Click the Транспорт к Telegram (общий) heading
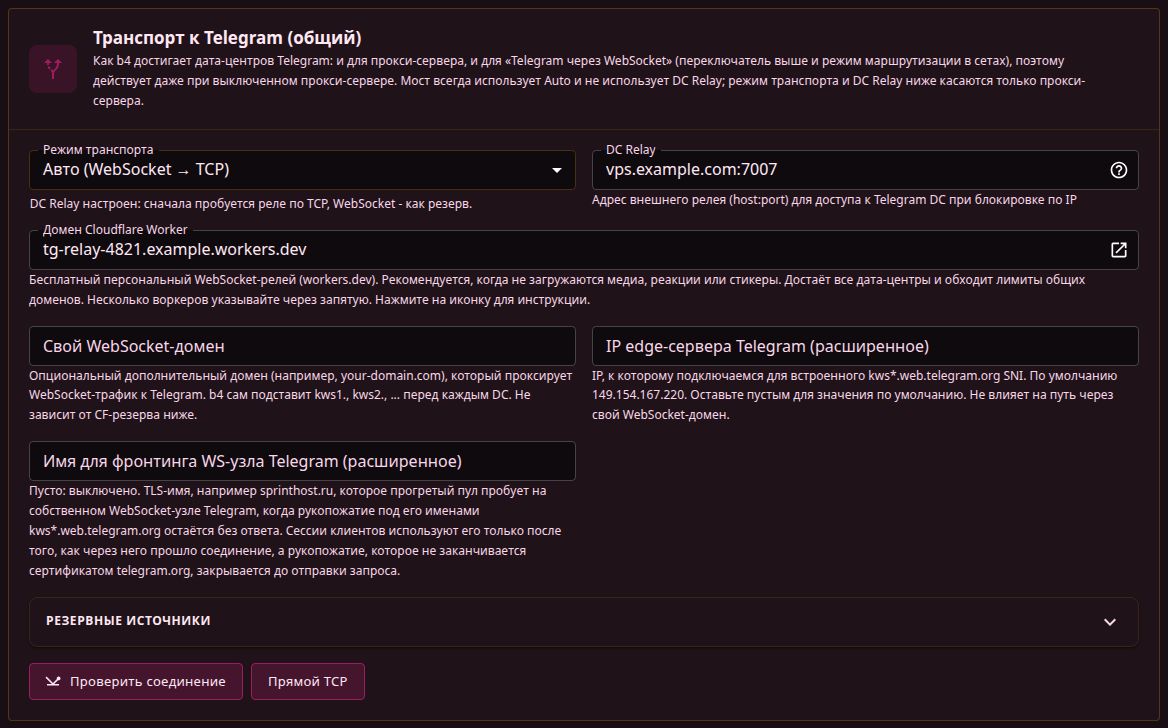The image size is (1168, 728). [227, 37]
